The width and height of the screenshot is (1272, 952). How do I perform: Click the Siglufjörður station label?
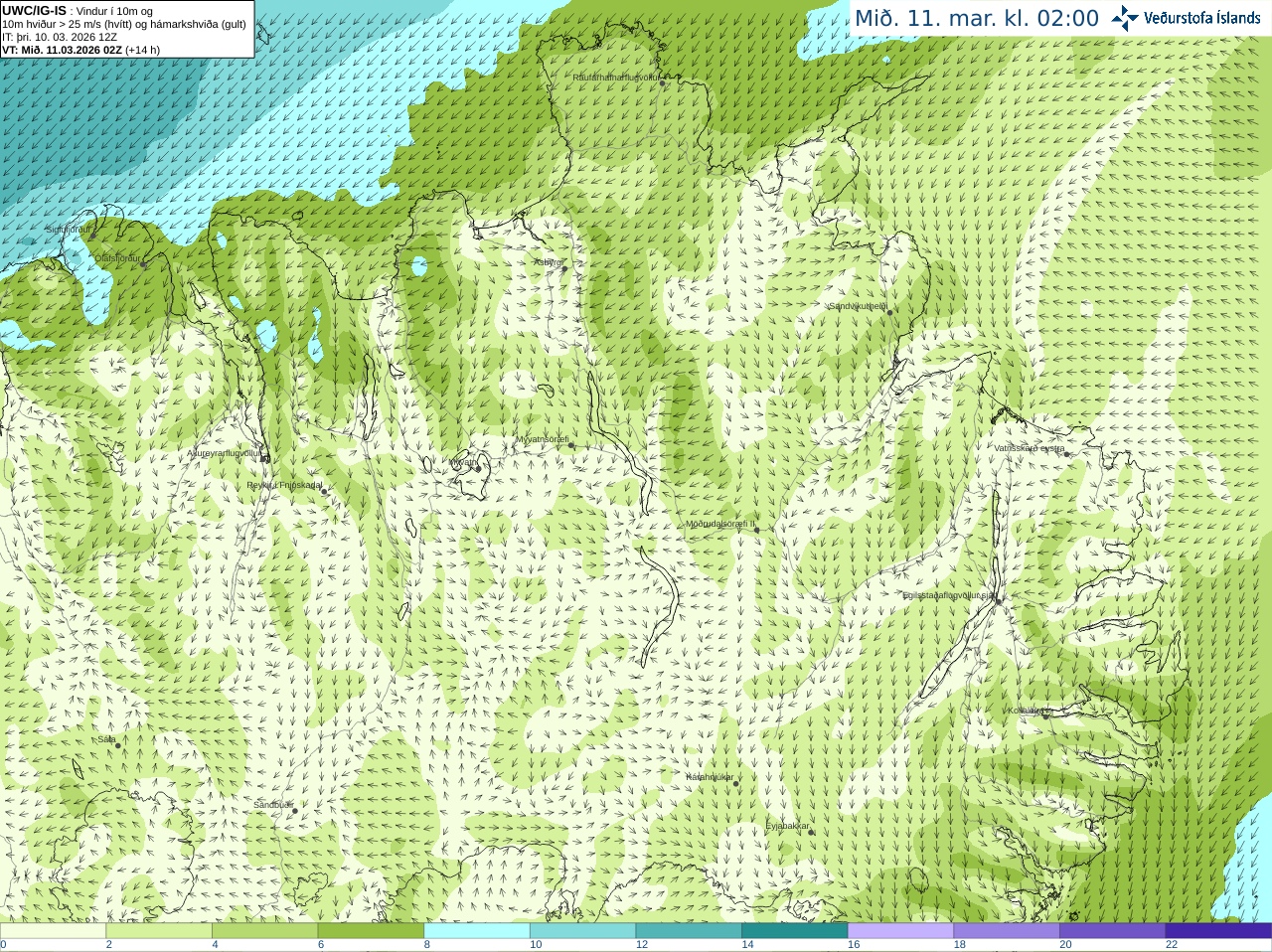point(69,230)
